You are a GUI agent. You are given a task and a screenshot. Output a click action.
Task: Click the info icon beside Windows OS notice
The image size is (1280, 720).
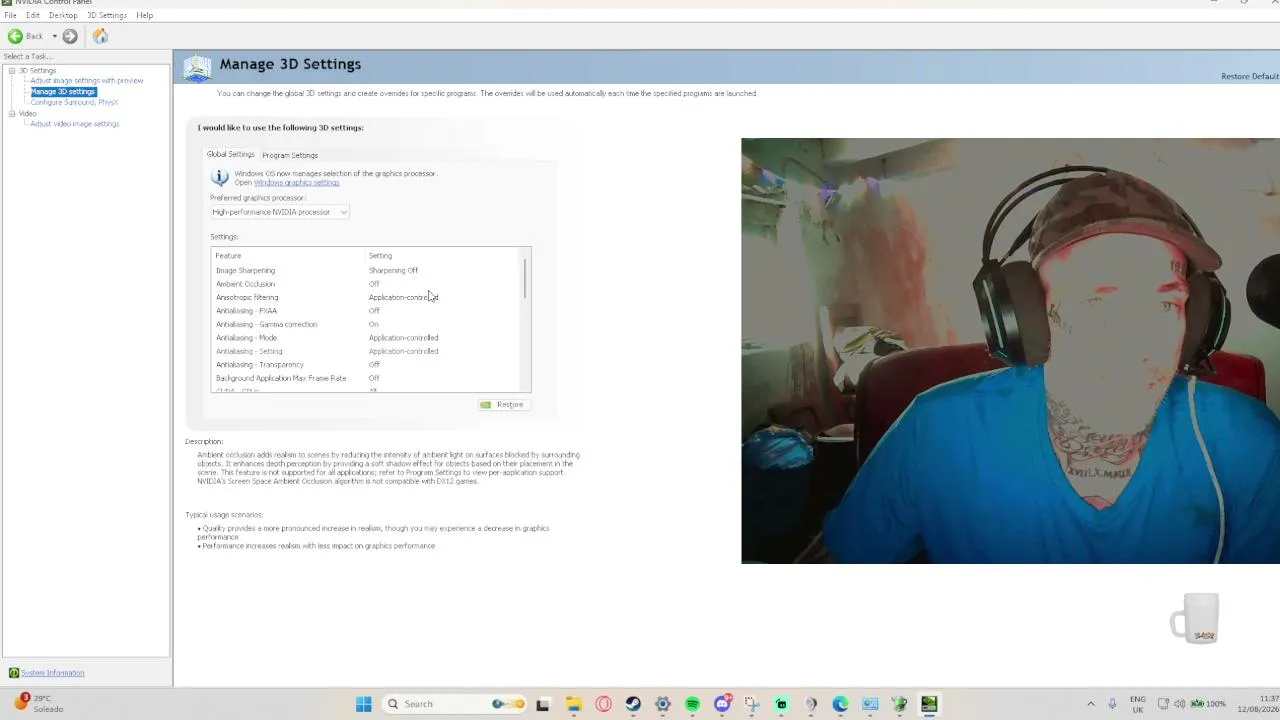220,177
